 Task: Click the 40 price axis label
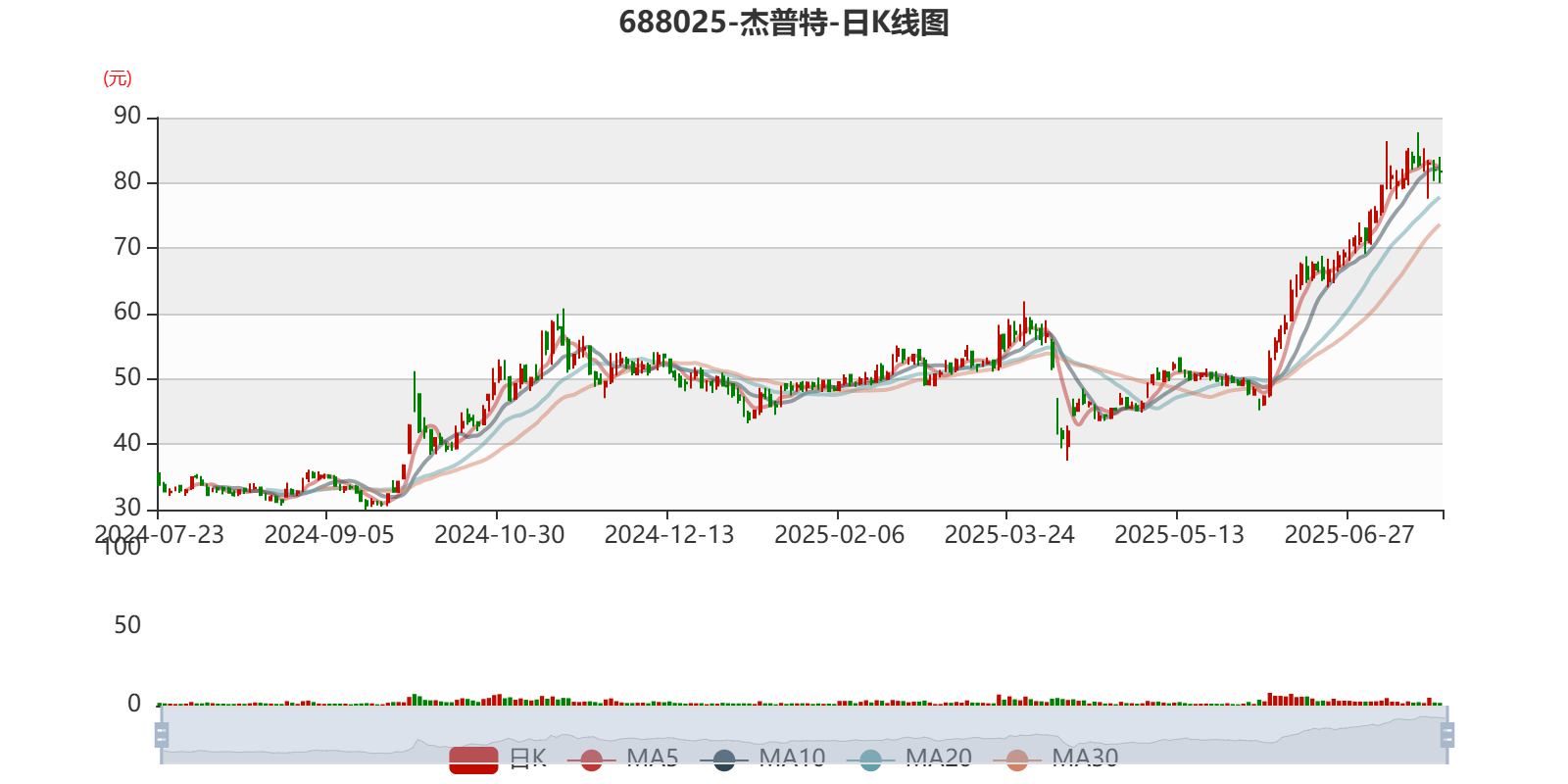127,443
